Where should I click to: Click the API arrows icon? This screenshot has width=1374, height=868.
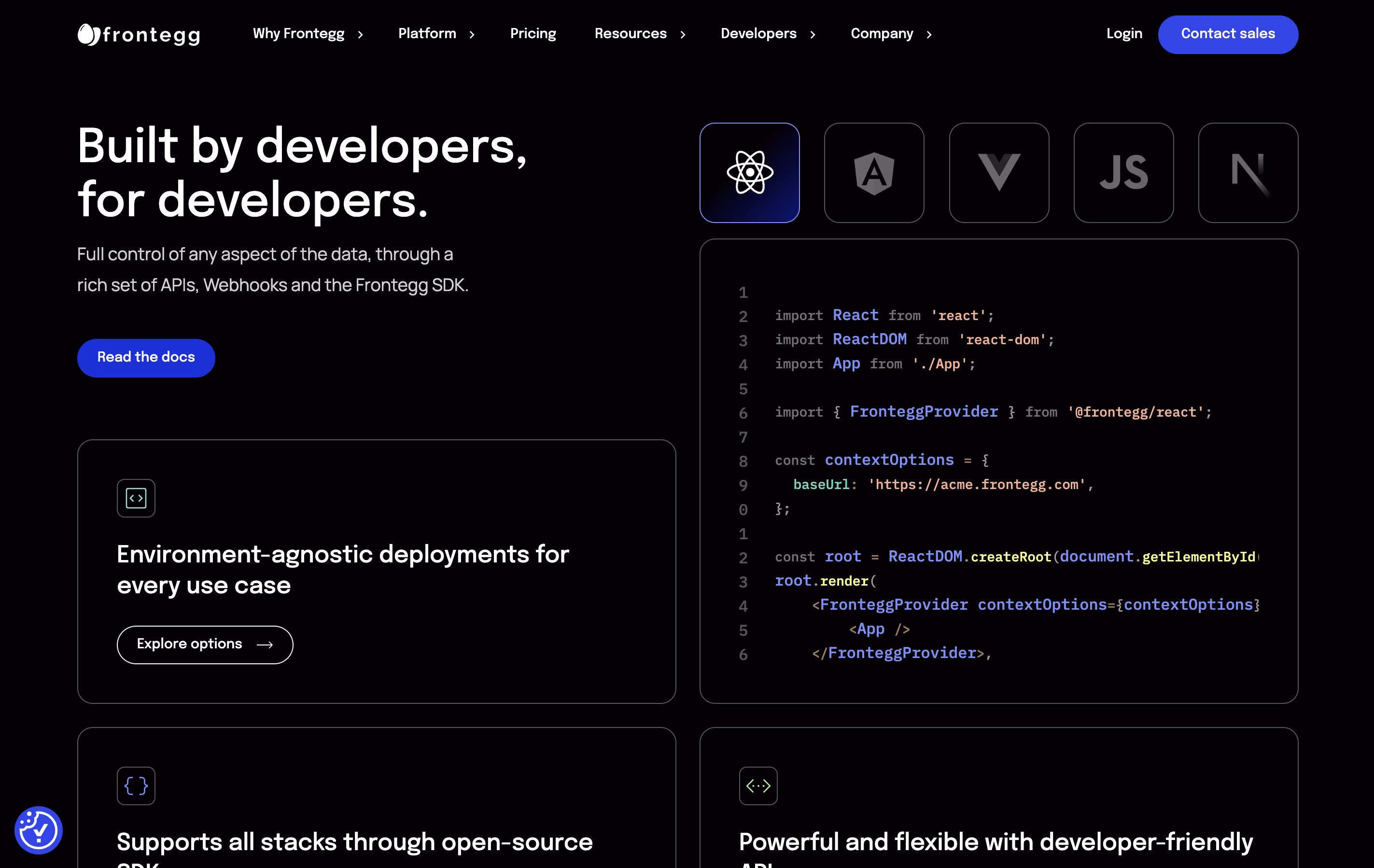(758, 785)
